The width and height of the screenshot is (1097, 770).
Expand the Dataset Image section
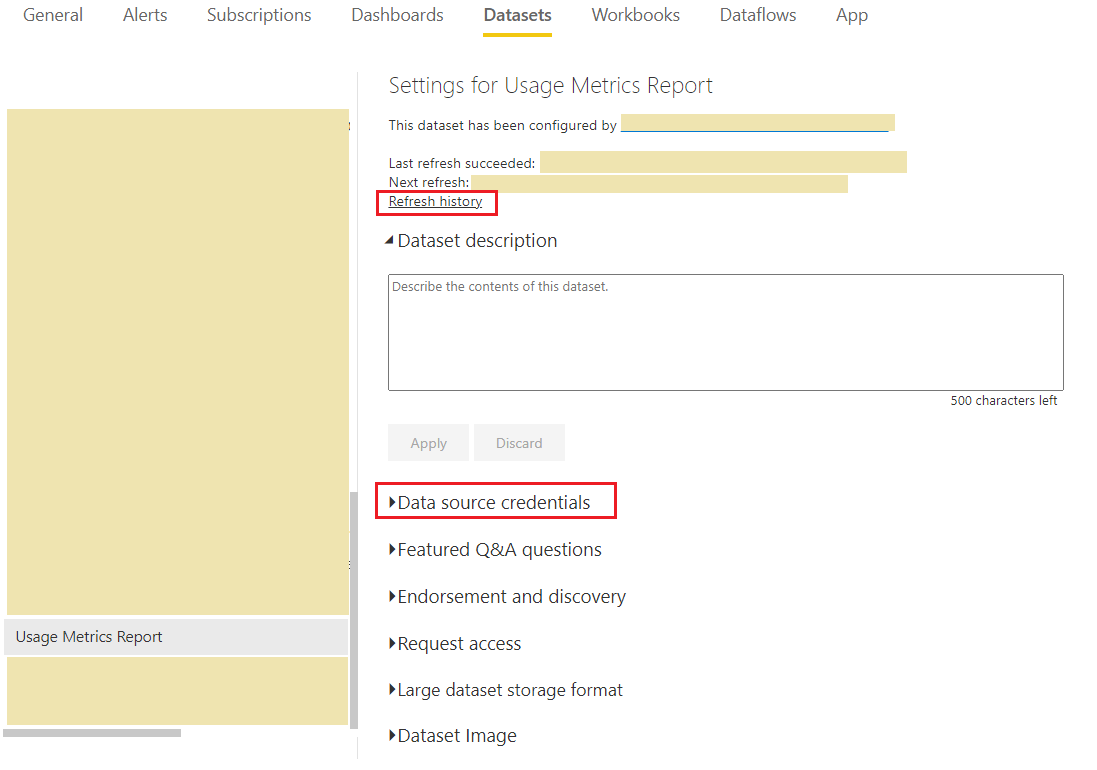click(453, 736)
